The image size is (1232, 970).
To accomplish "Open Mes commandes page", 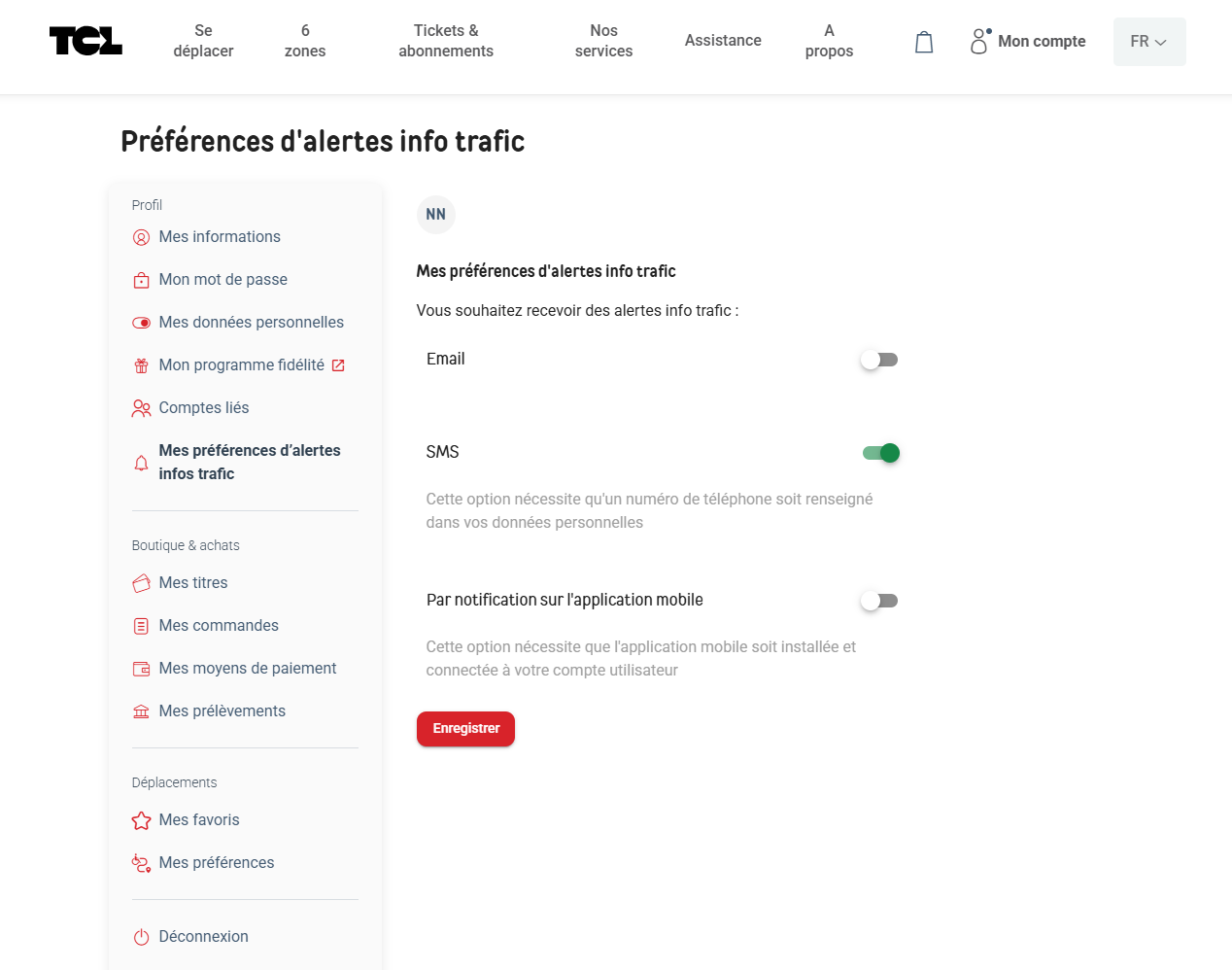I will (219, 626).
